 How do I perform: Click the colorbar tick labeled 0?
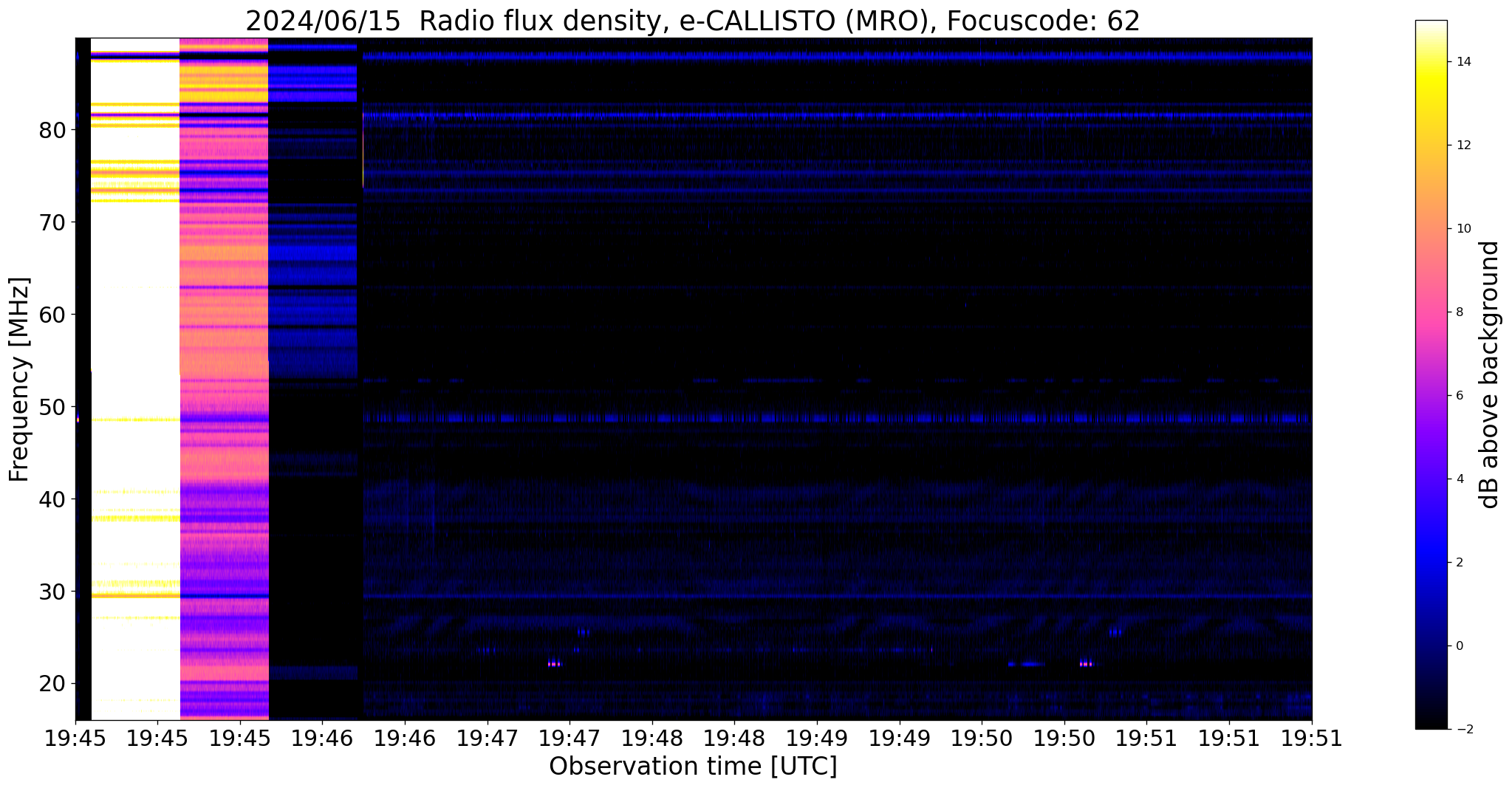click(1459, 646)
